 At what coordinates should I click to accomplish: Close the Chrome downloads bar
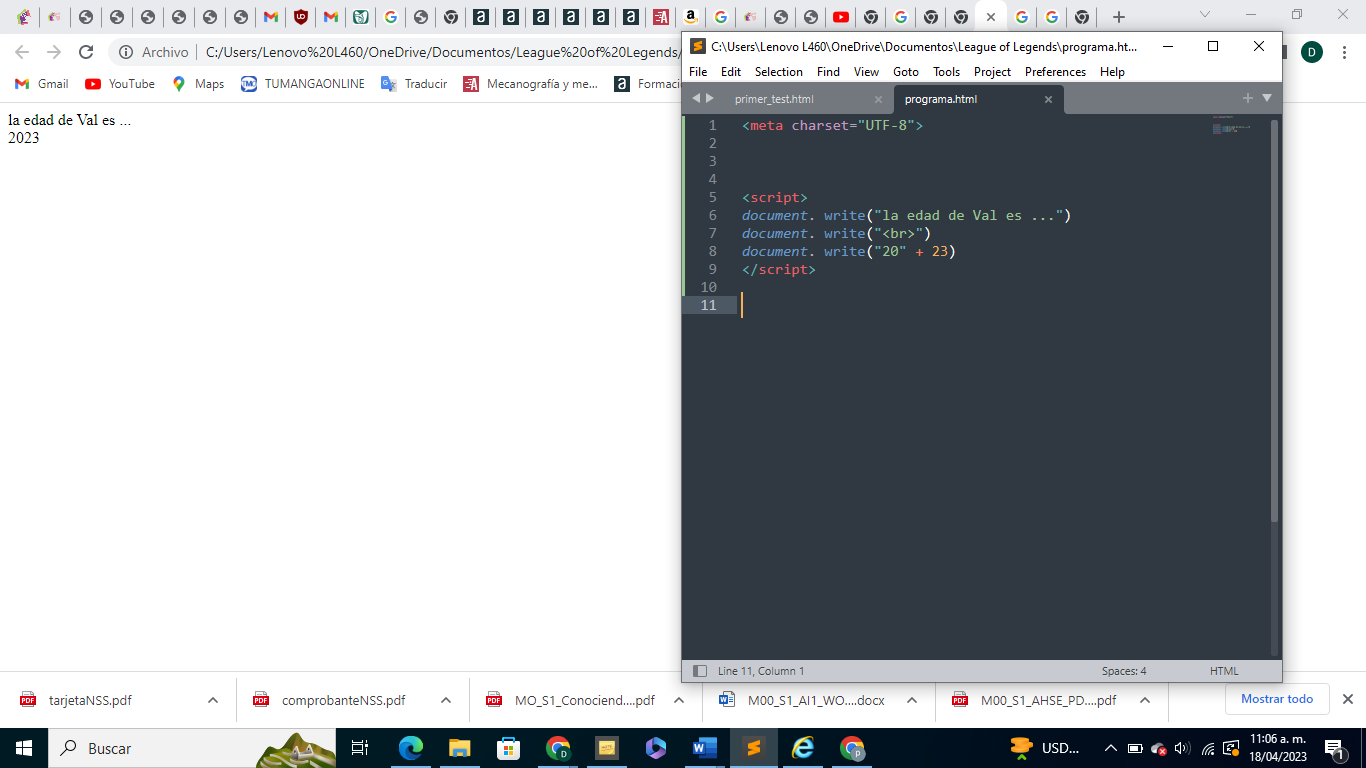[1347, 699]
